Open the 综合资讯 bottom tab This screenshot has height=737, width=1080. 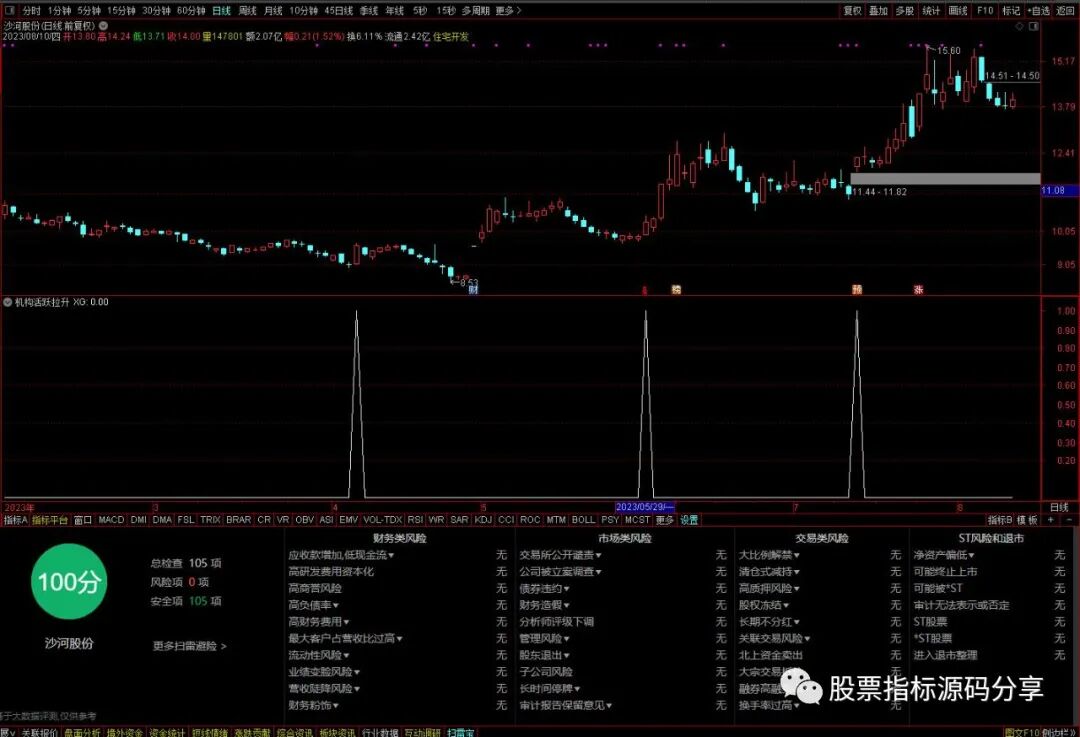(295, 732)
